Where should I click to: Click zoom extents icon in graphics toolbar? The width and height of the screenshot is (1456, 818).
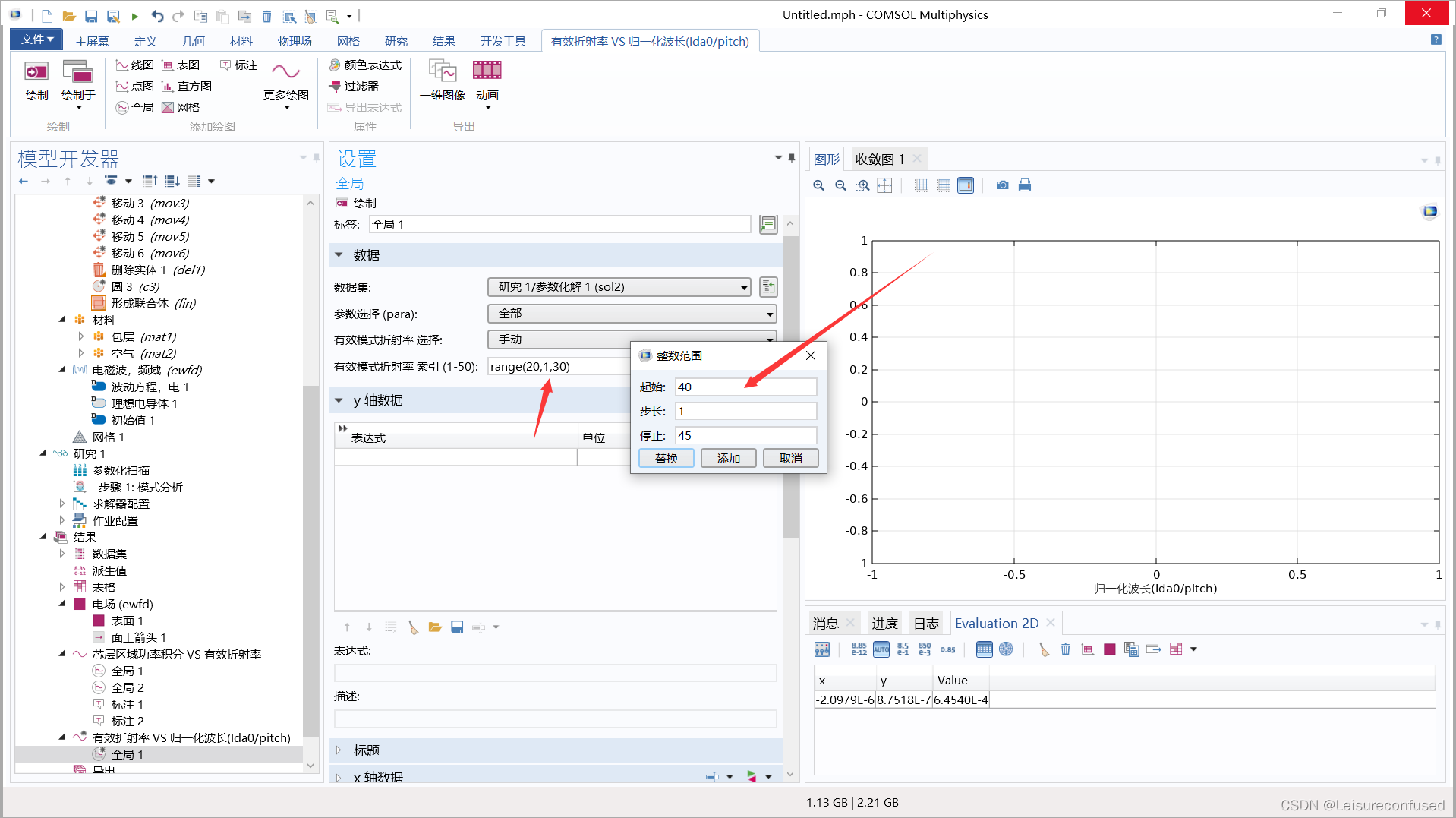point(884,185)
